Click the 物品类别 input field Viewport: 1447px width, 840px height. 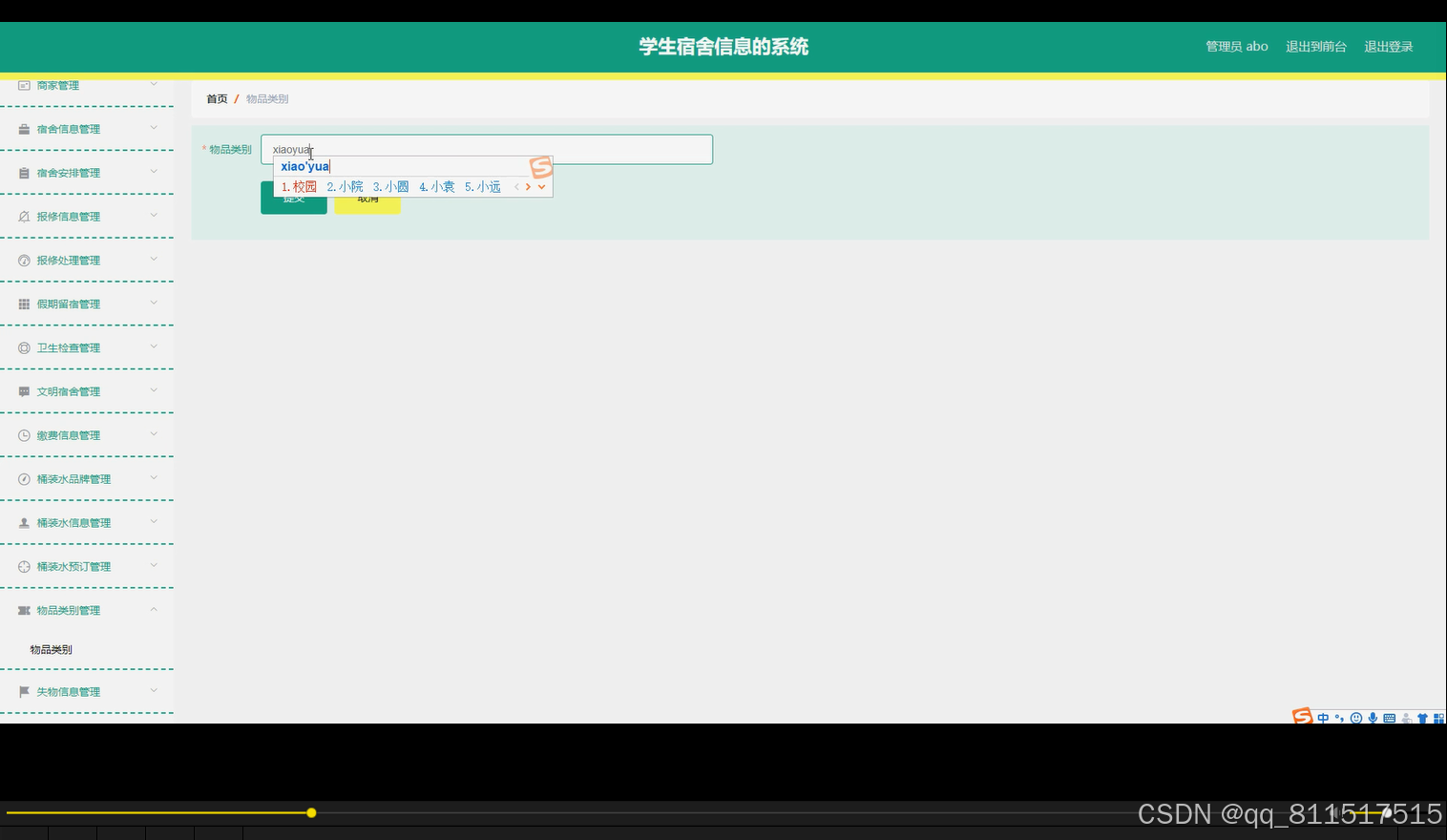pyautogui.click(x=487, y=150)
